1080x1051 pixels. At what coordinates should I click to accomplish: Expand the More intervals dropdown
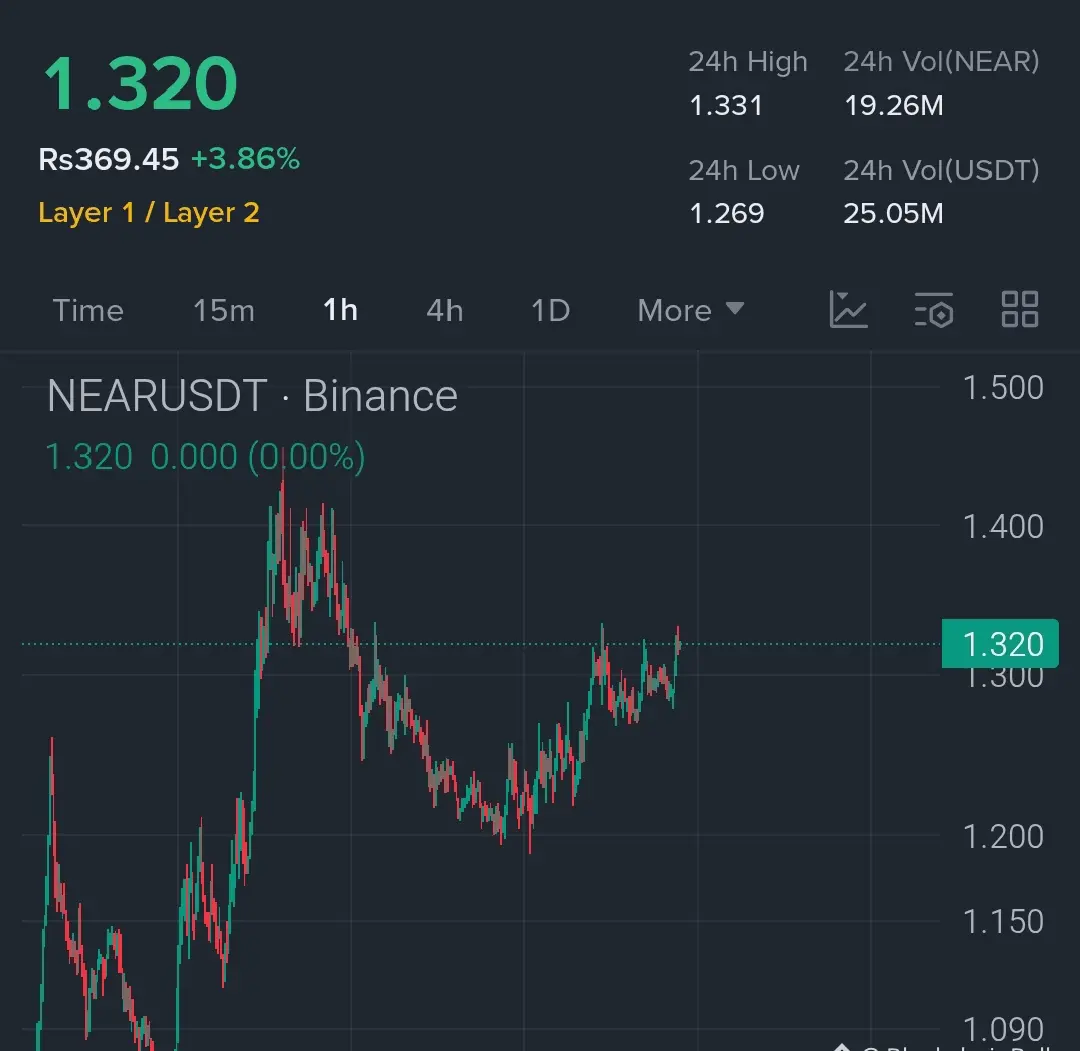[691, 311]
